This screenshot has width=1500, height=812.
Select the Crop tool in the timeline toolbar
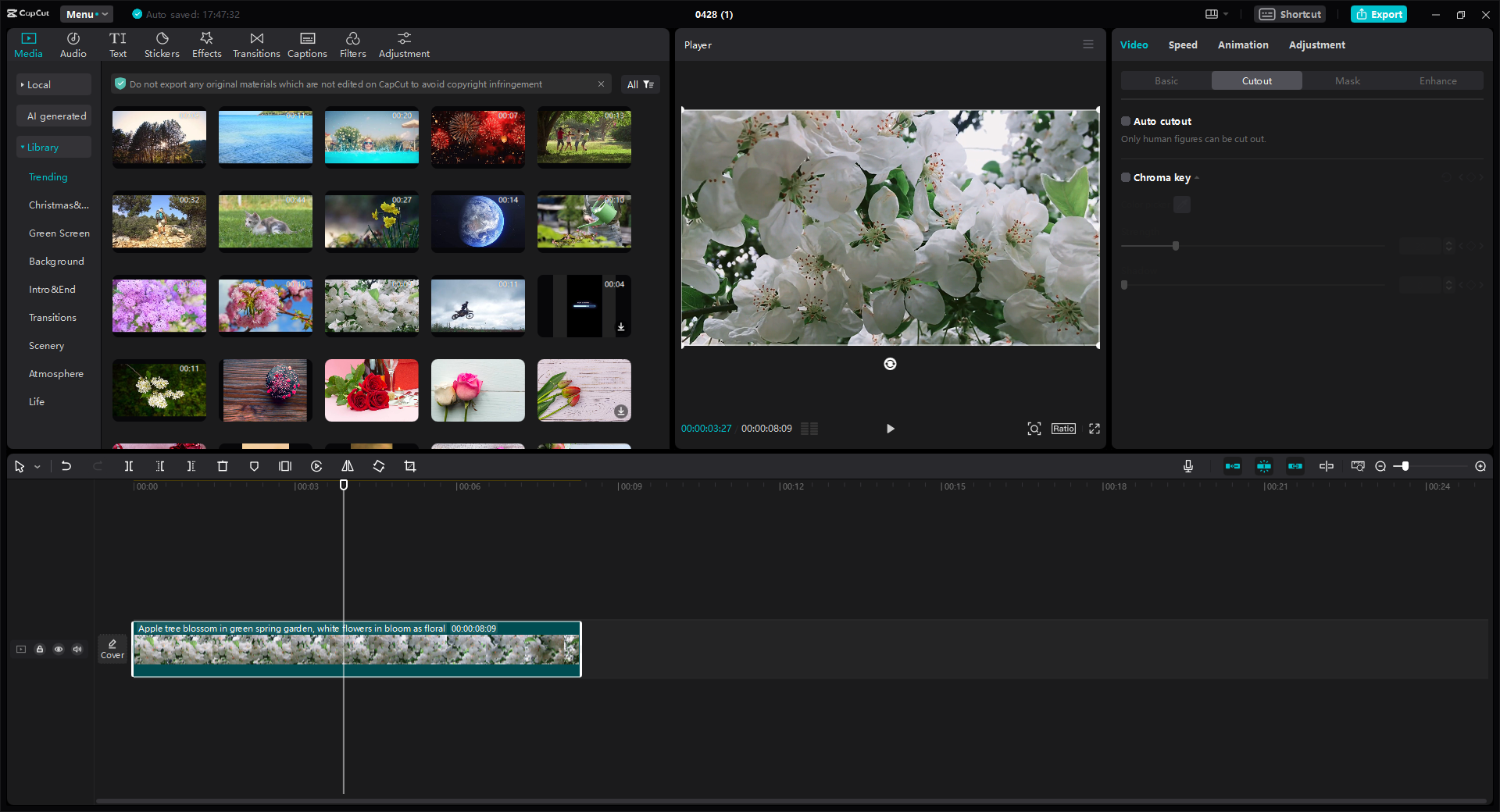410,466
